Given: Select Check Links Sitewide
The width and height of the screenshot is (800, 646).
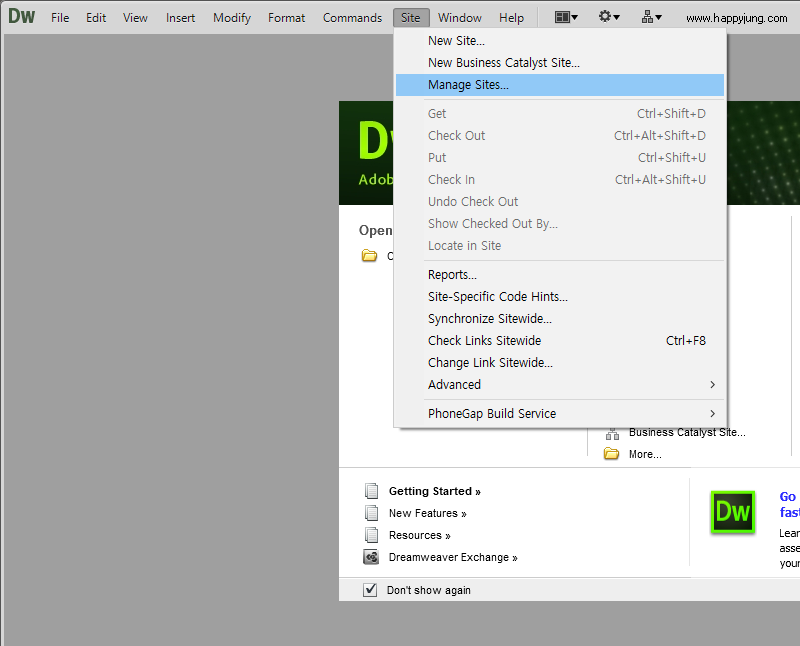Looking at the screenshot, I should pos(560,340).
